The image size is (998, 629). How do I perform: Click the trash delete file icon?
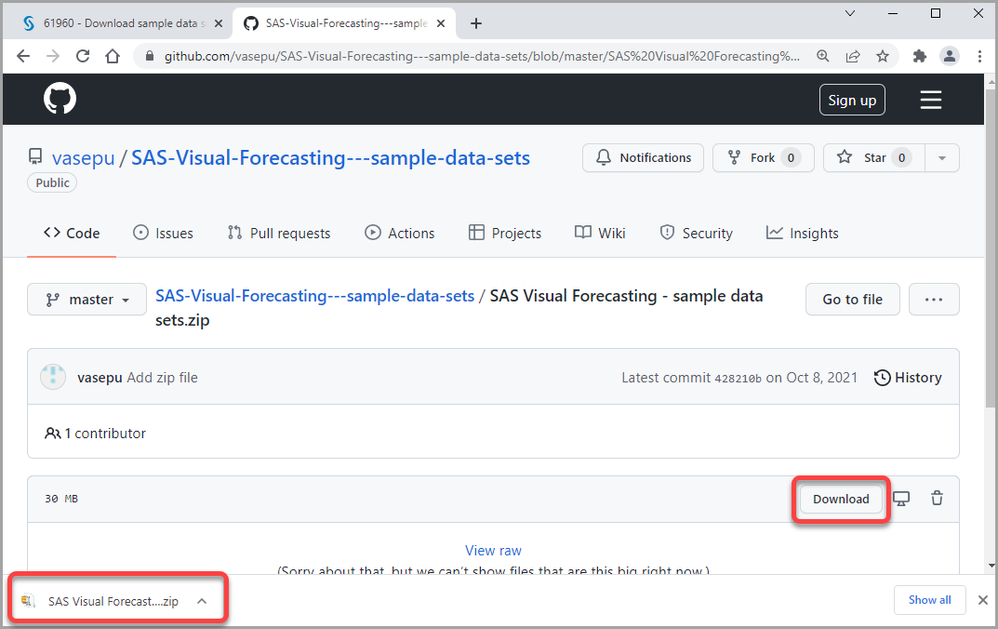pyautogui.click(x=937, y=498)
